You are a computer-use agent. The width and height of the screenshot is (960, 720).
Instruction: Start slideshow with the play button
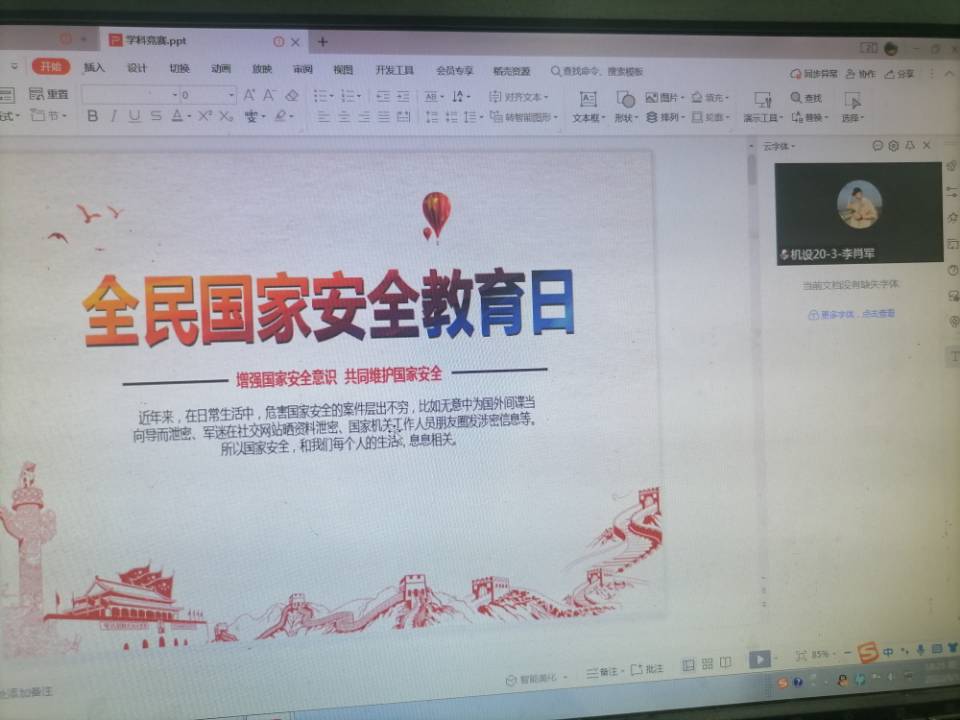pyautogui.click(x=760, y=659)
